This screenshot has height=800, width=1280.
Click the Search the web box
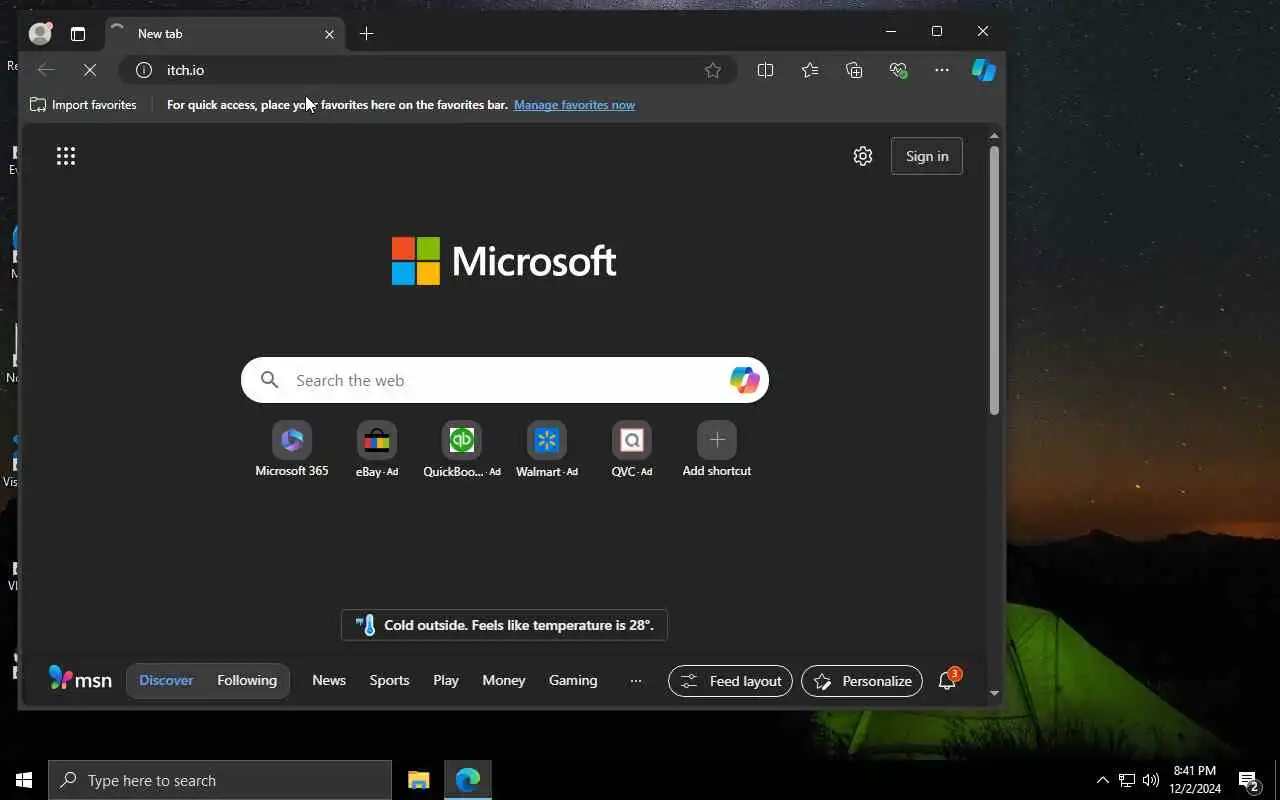505,380
